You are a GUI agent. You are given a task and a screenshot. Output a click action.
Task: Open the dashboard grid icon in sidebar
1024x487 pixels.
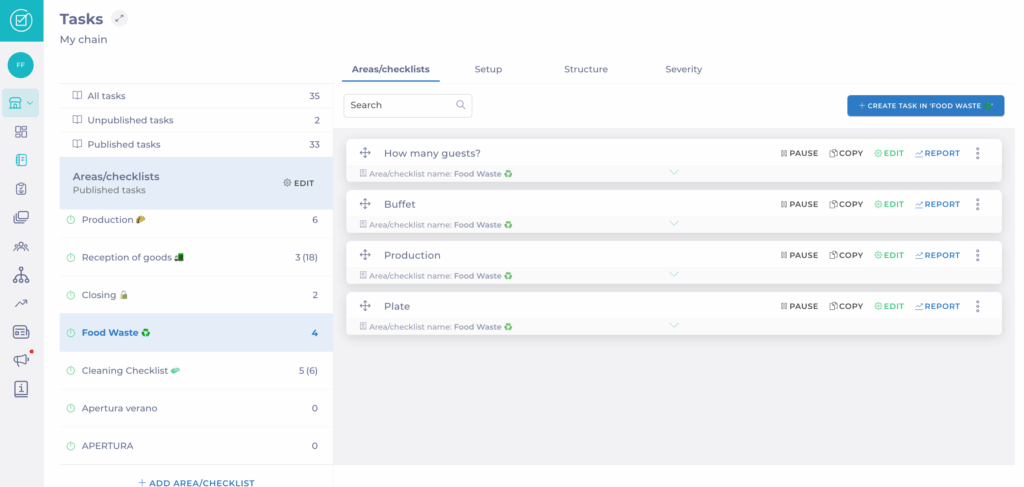(x=21, y=132)
